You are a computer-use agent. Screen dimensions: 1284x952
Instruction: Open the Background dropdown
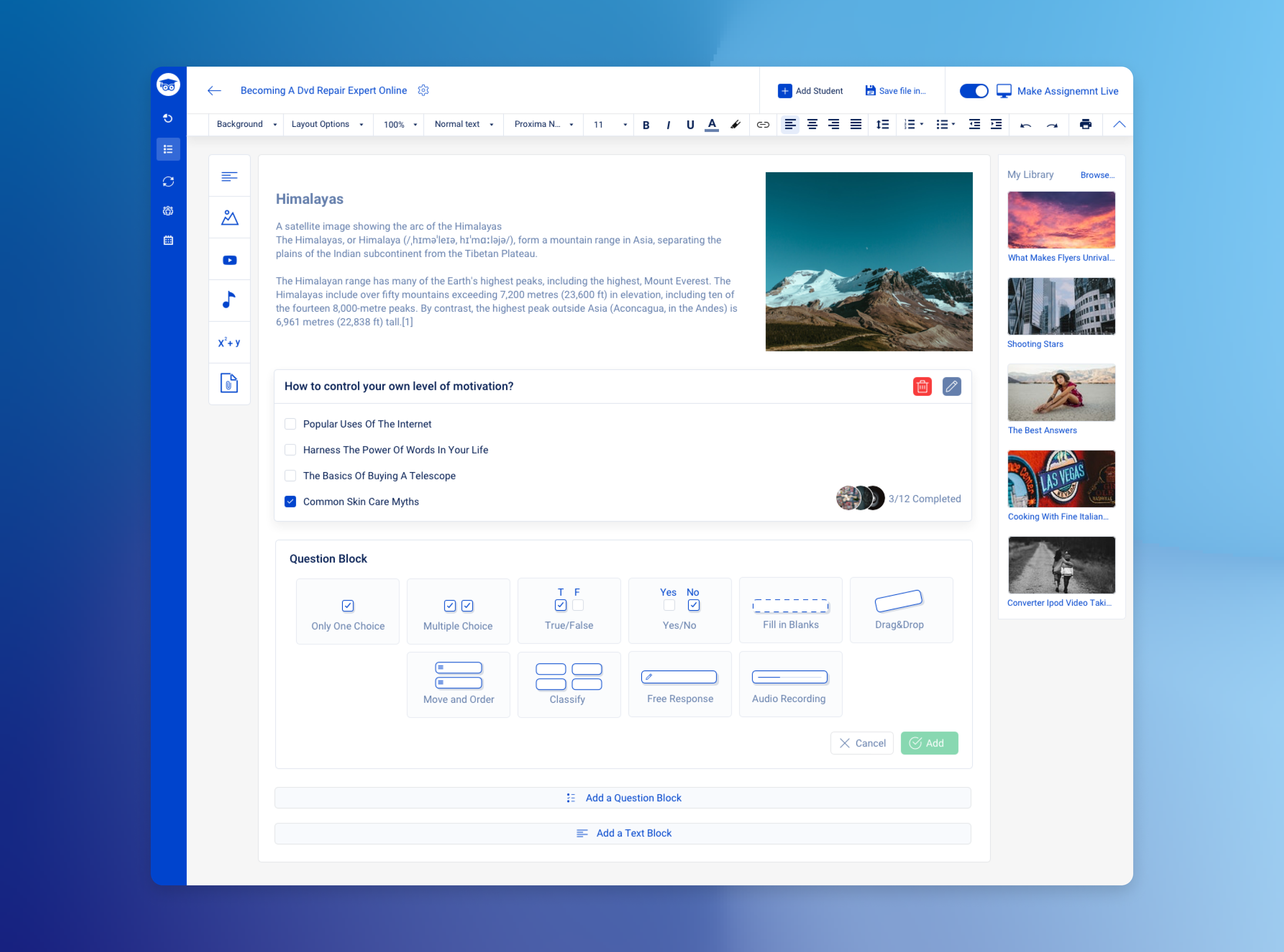click(x=246, y=125)
